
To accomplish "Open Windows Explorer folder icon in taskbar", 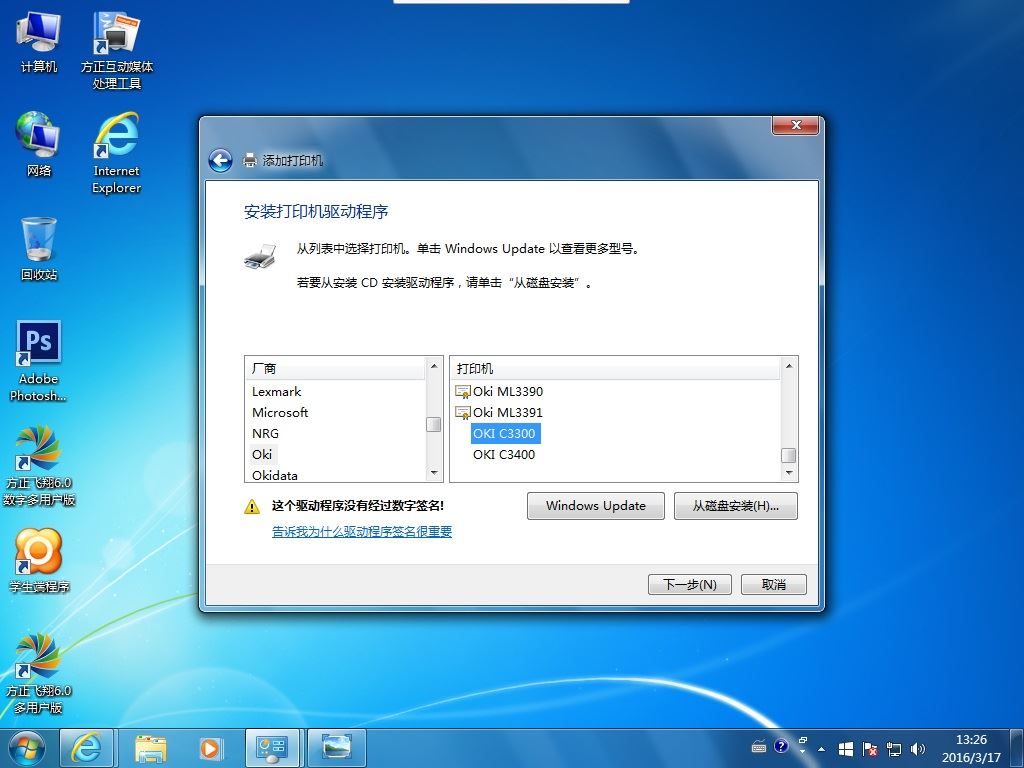I will (150, 748).
